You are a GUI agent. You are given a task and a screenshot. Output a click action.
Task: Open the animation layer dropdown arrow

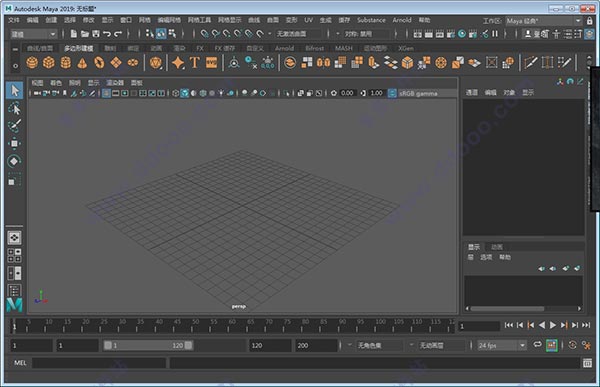(x=412, y=345)
